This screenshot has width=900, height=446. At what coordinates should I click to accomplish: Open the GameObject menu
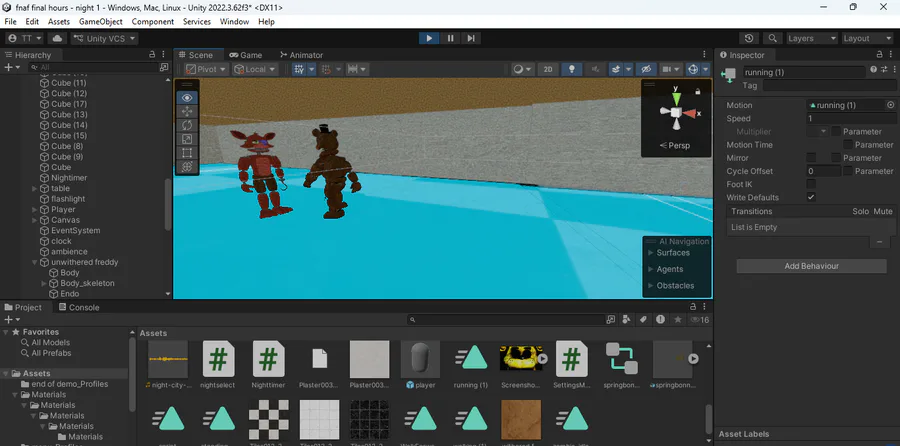[100, 22]
